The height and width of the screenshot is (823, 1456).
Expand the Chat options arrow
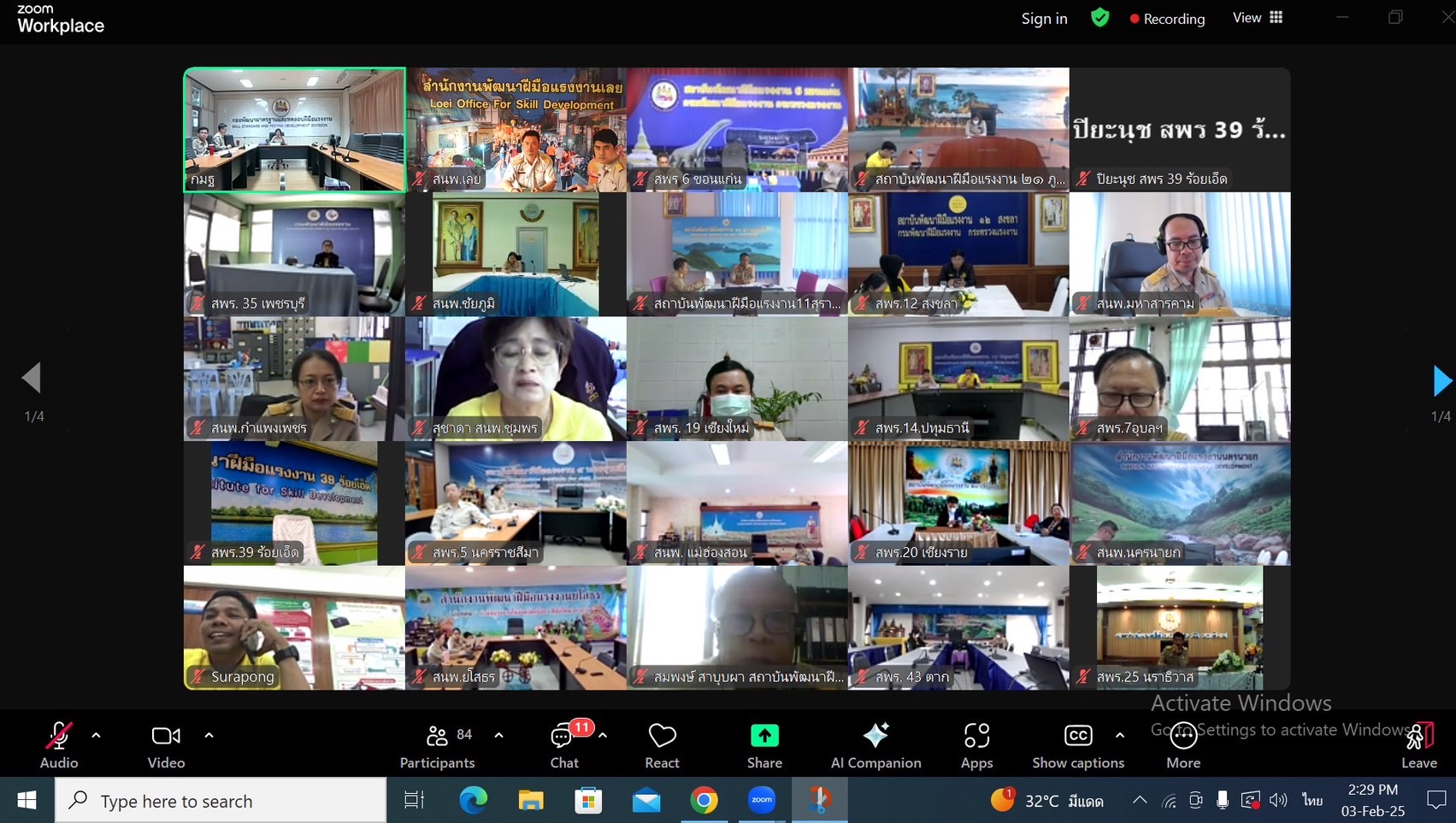click(x=603, y=735)
